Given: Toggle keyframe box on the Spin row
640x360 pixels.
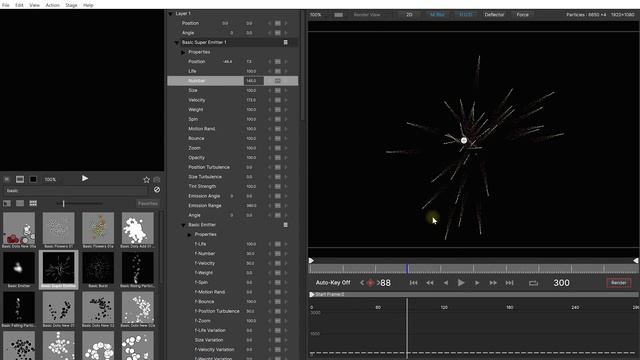Looking at the screenshot, I should point(278,119).
